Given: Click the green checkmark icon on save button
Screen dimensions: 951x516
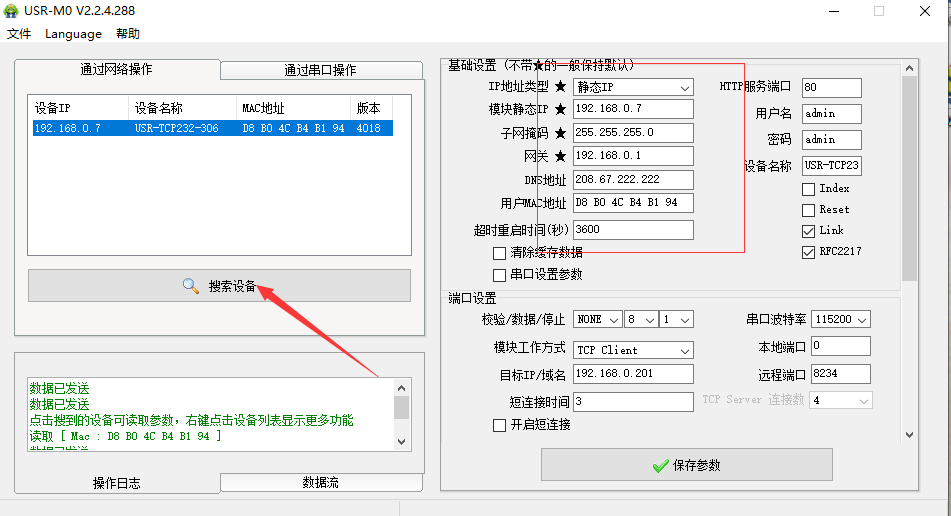Looking at the screenshot, I should (660, 466).
